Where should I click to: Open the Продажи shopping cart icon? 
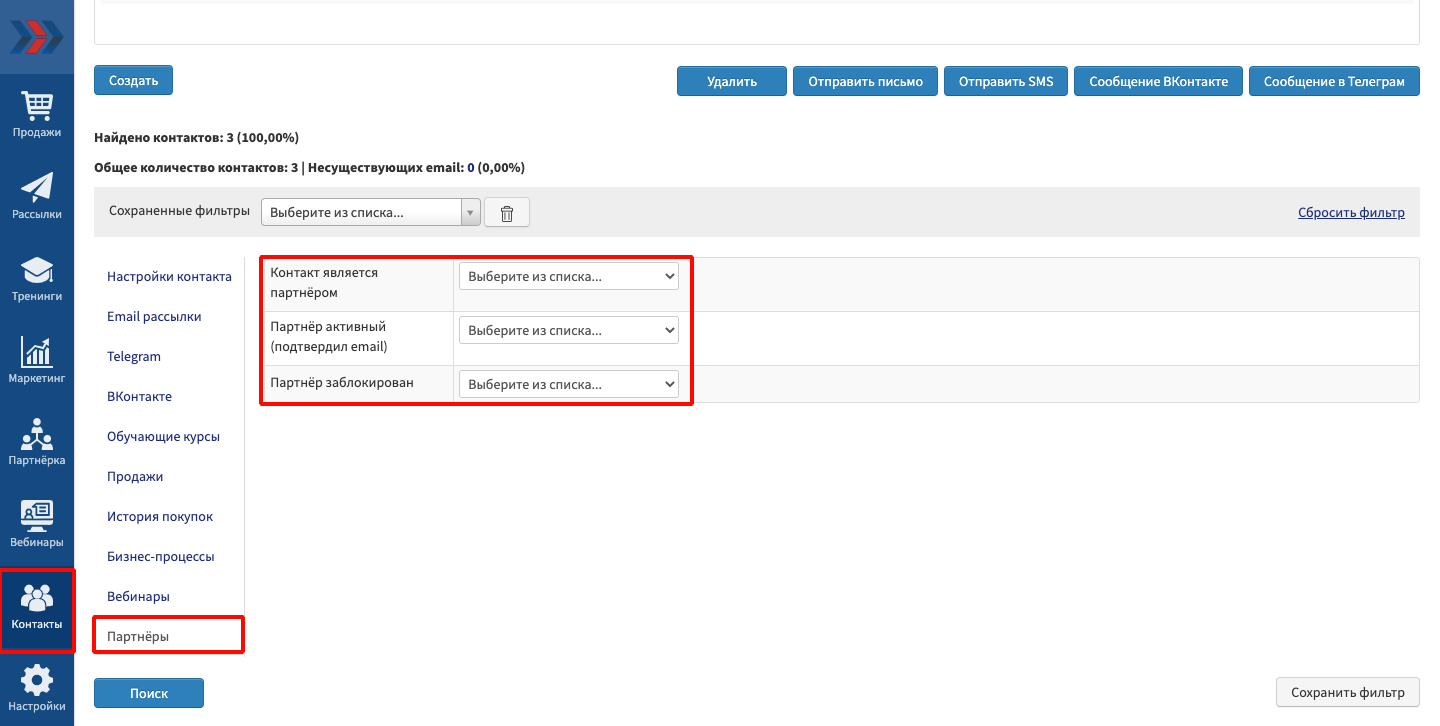37,108
